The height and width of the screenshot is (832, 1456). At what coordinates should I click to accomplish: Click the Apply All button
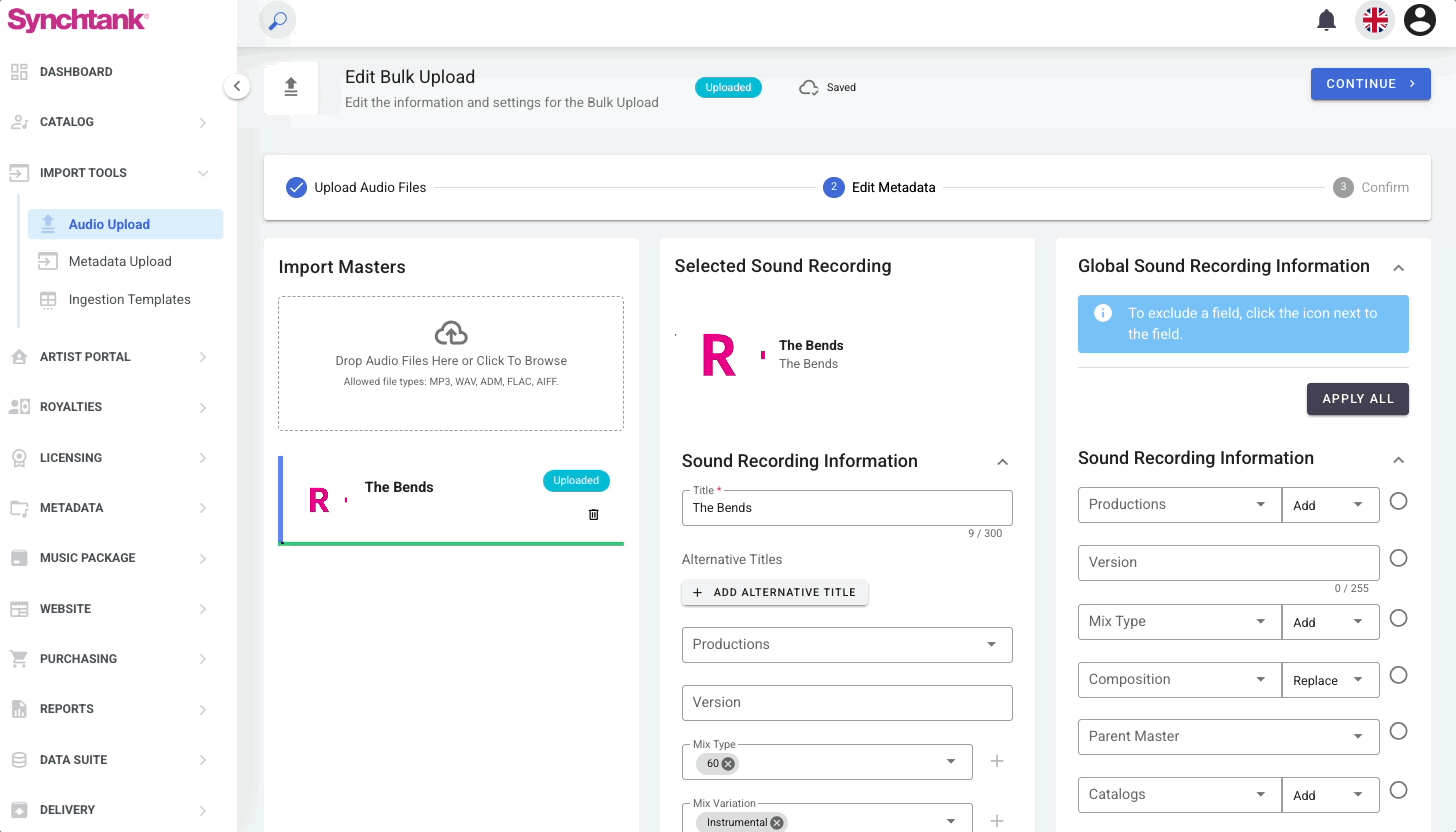click(x=1358, y=399)
